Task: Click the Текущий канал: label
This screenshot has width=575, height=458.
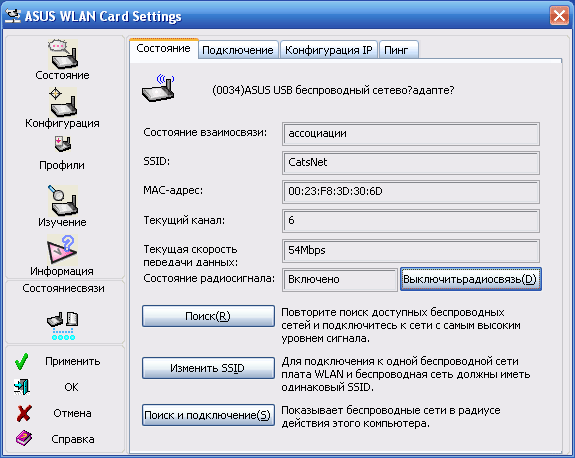Action: pos(184,220)
